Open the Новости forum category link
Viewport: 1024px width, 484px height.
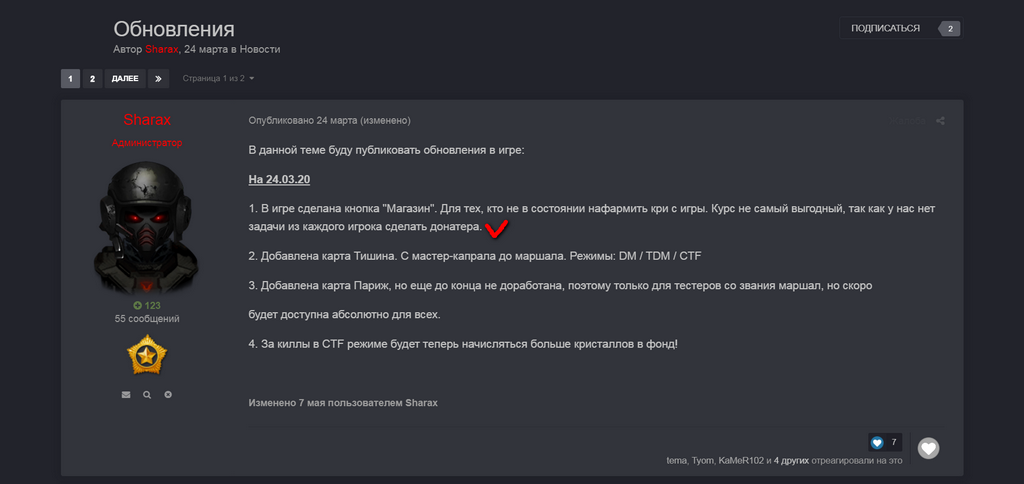(x=261, y=49)
